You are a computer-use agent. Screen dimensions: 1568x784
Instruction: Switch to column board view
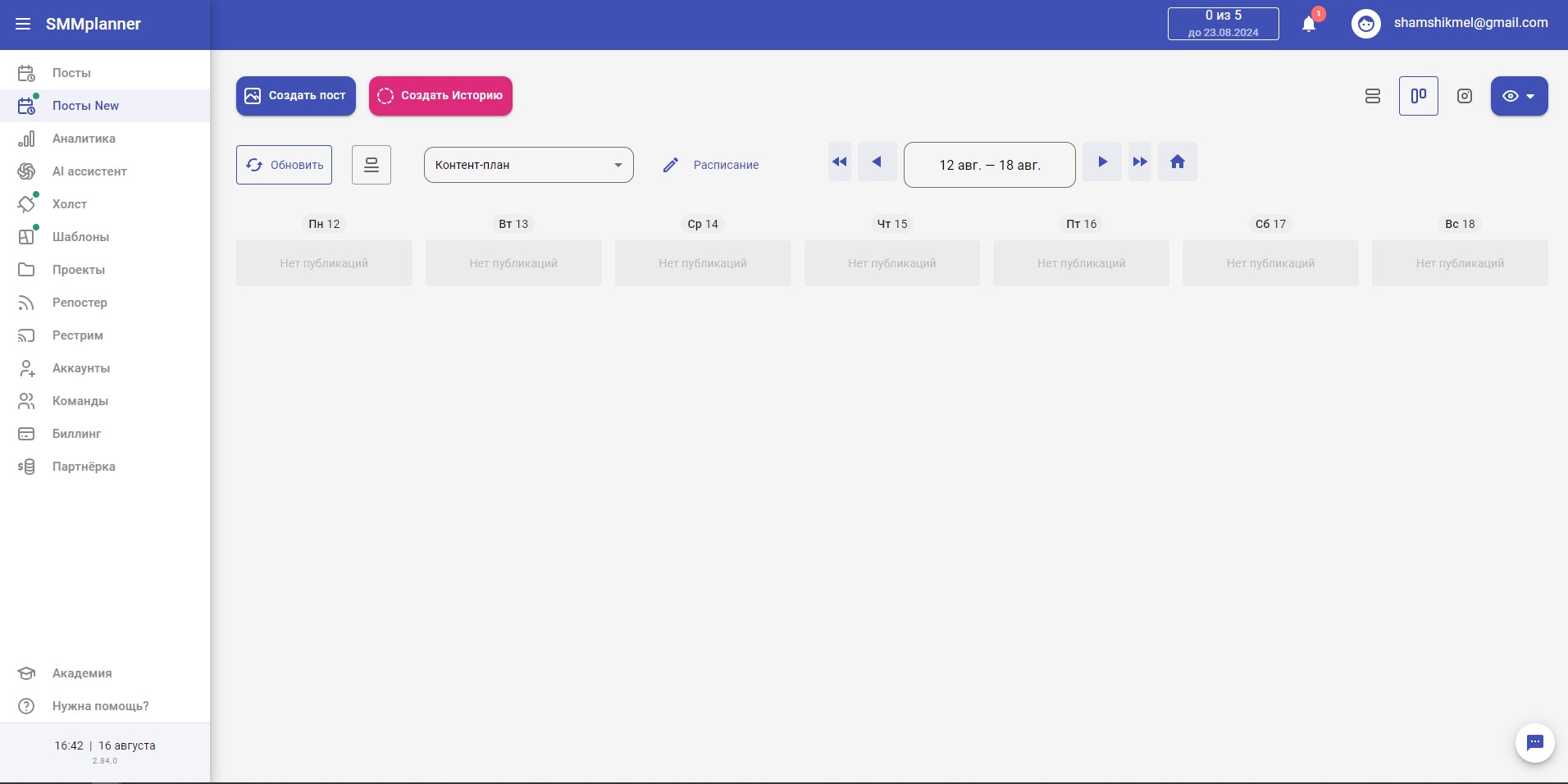(1419, 96)
